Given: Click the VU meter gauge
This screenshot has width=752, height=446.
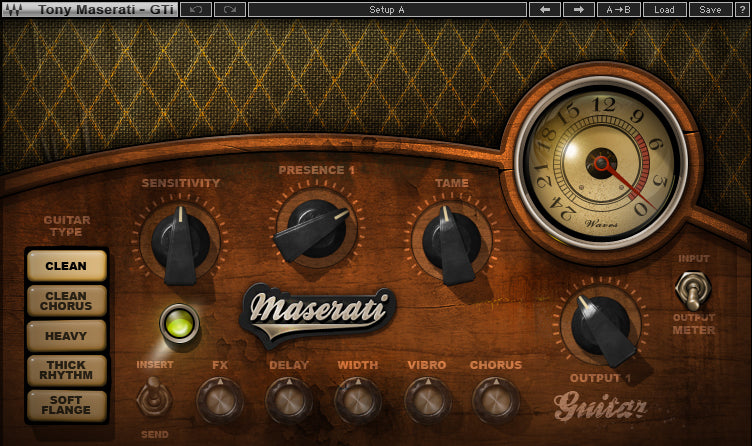Looking at the screenshot, I should [601, 161].
